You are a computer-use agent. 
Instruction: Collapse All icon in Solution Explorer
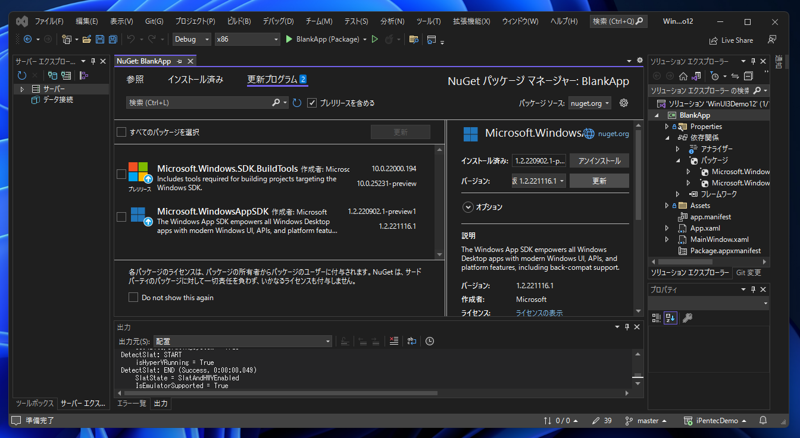pos(748,76)
